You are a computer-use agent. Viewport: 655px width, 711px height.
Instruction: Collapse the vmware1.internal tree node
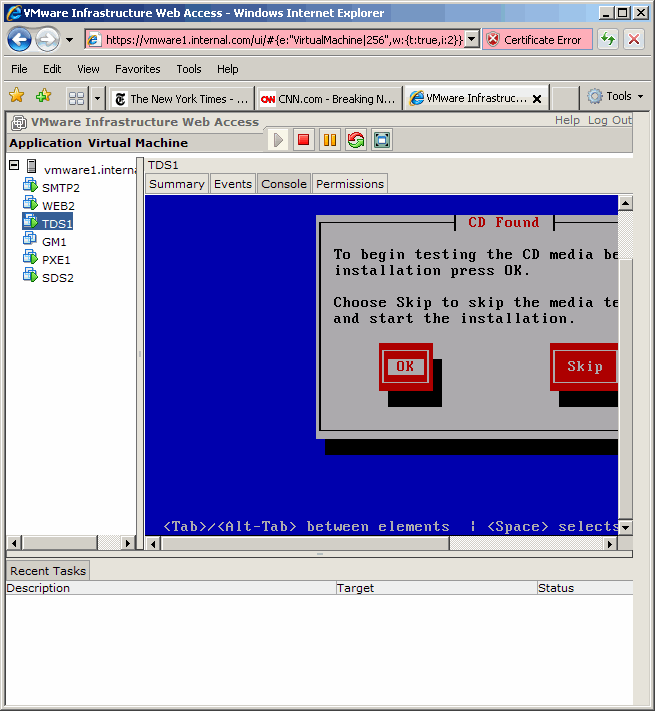(14, 166)
